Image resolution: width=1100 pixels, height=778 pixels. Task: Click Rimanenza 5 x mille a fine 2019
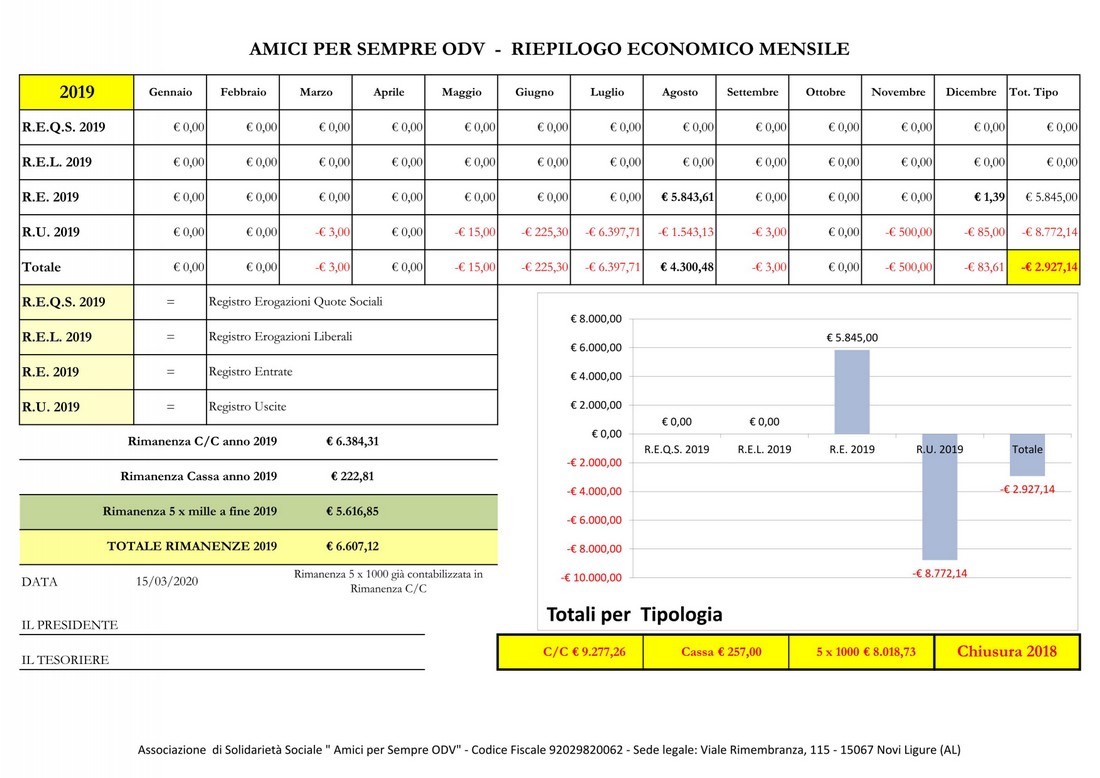pyautogui.click(x=189, y=511)
